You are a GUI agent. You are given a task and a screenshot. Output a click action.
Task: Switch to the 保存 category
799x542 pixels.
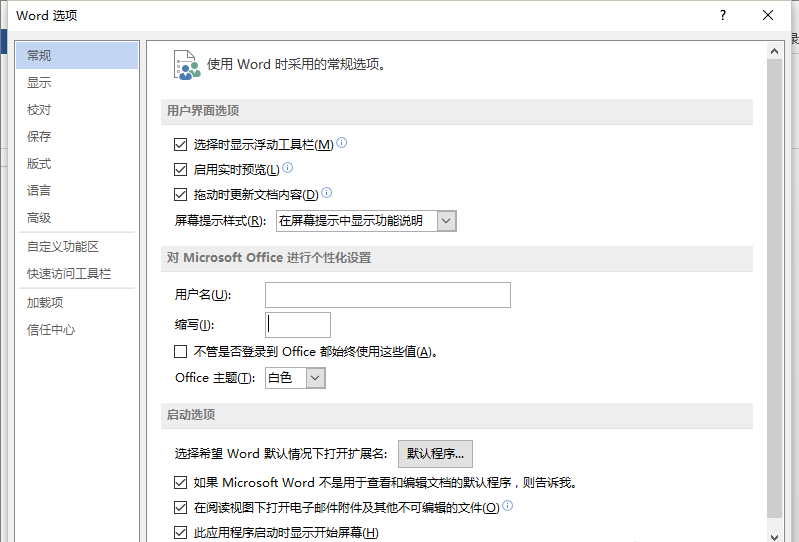(x=77, y=137)
